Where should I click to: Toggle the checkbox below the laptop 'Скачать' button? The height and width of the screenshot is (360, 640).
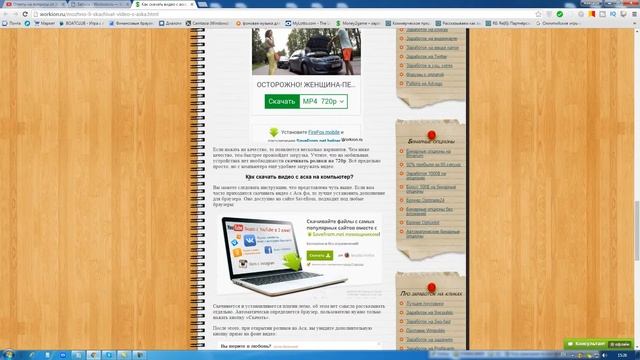tap(309, 264)
